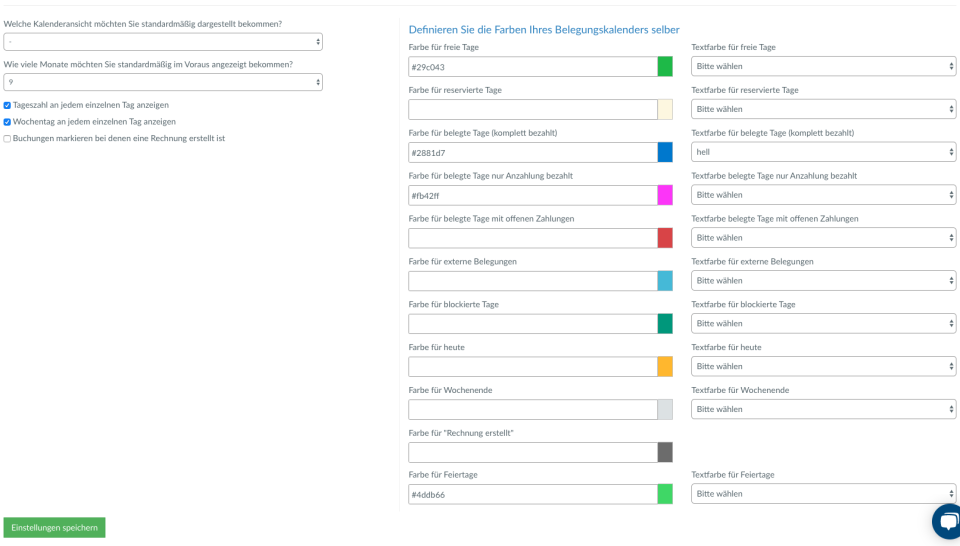Viewport: 960px width, 546px height.
Task: Open the months in advance dropdown
Action: [x=163, y=82]
